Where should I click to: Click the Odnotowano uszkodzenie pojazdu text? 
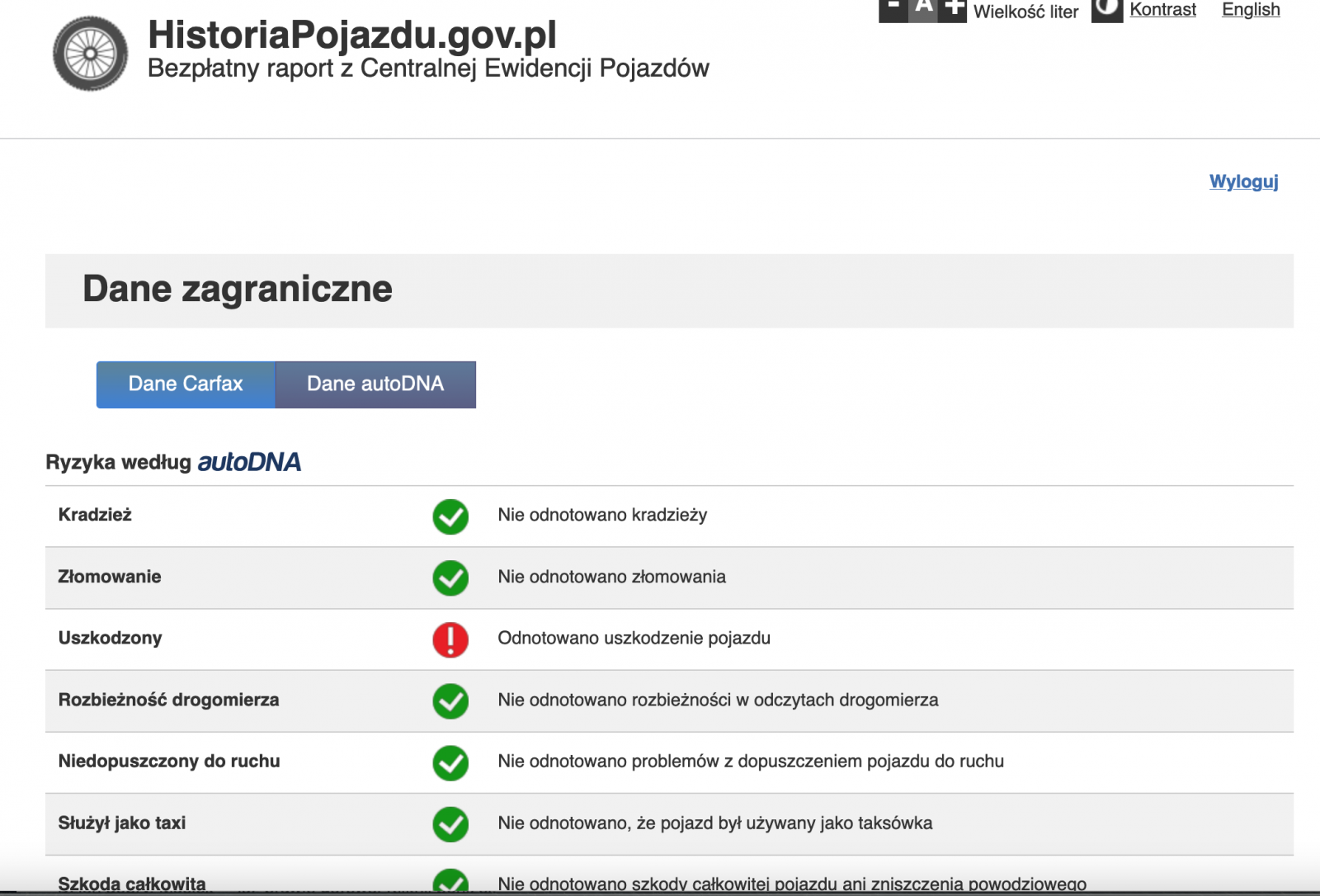pyautogui.click(x=634, y=639)
